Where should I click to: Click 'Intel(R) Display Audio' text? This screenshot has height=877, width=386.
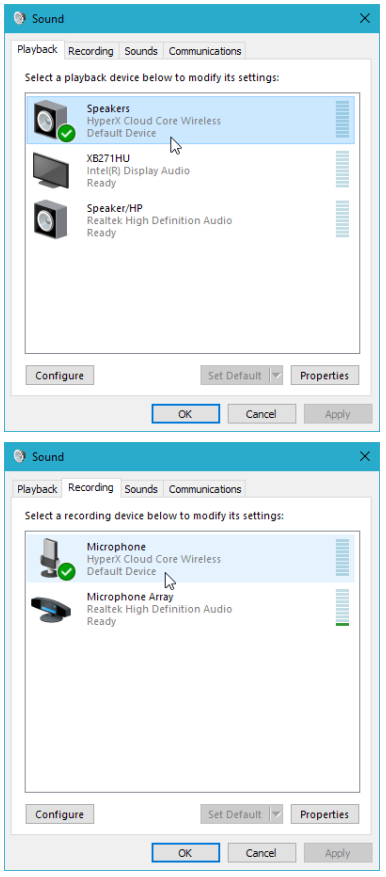point(138,171)
